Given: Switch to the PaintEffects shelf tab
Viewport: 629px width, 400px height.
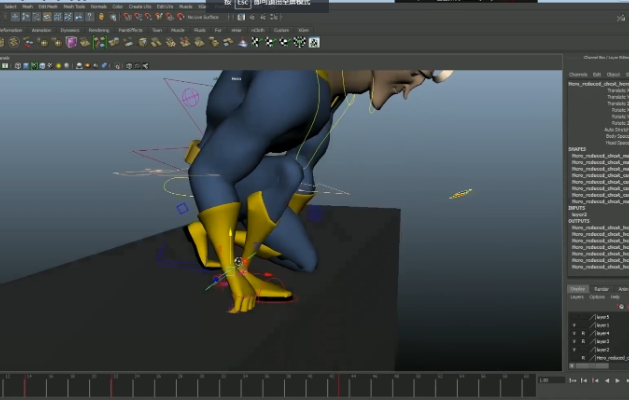Looking at the screenshot, I should click(130, 30).
